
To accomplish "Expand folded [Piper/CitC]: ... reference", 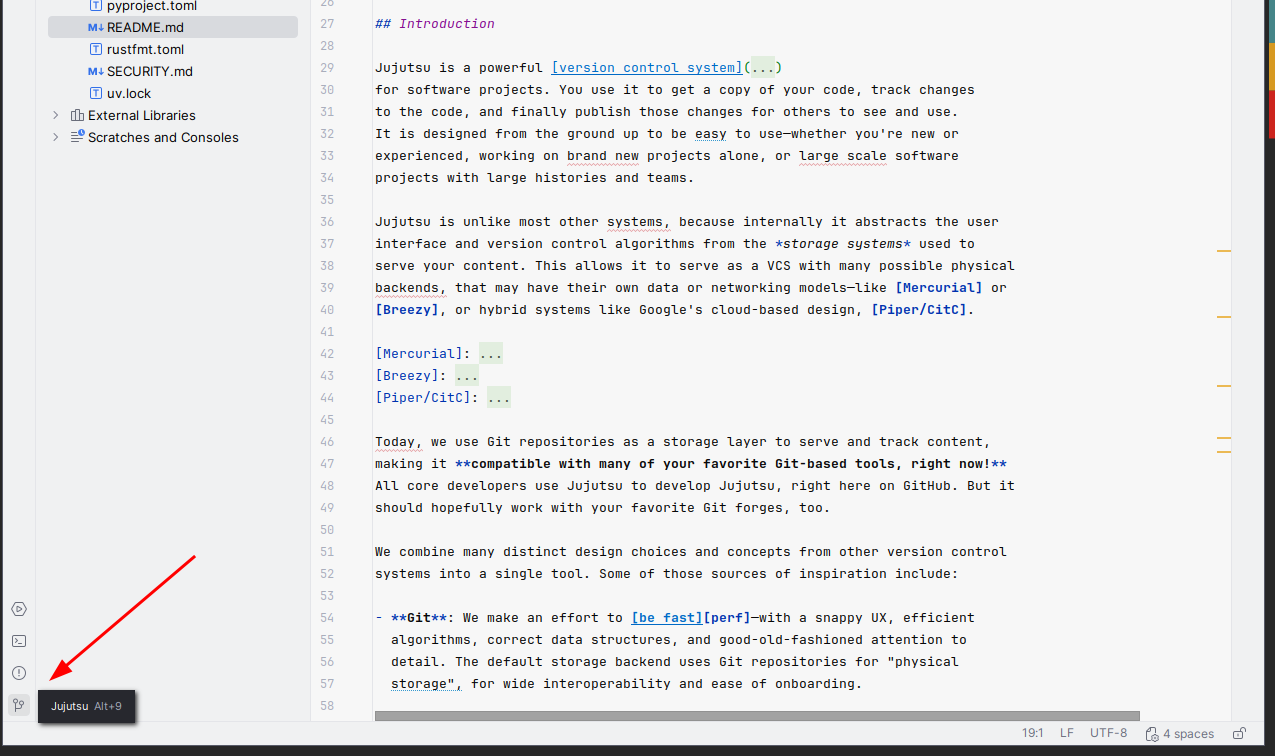I will pyautogui.click(x=498, y=398).
